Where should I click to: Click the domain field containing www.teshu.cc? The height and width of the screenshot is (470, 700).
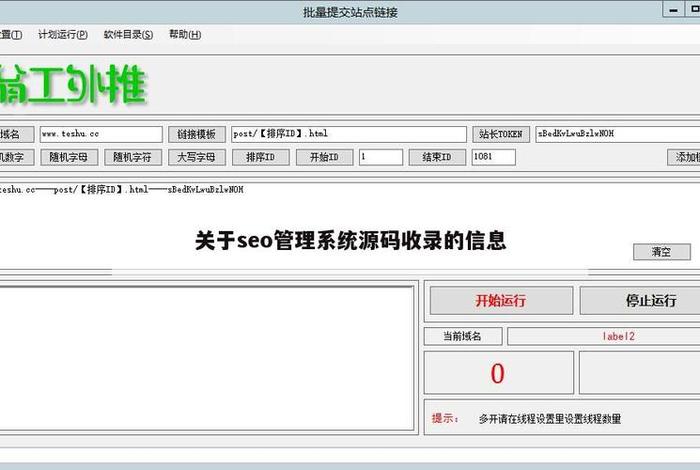coord(101,134)
